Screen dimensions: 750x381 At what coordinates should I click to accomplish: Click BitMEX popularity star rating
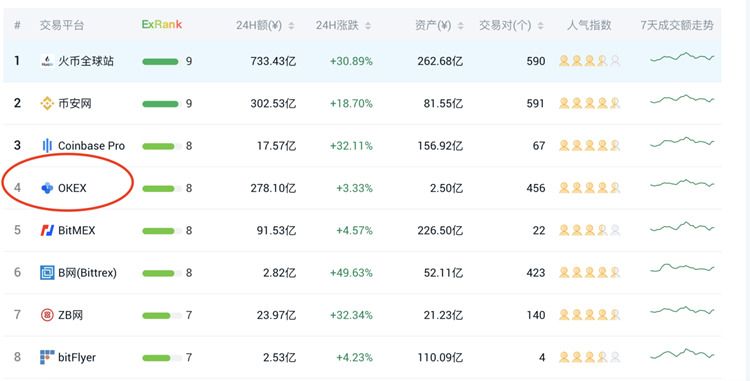click(589, 230)
